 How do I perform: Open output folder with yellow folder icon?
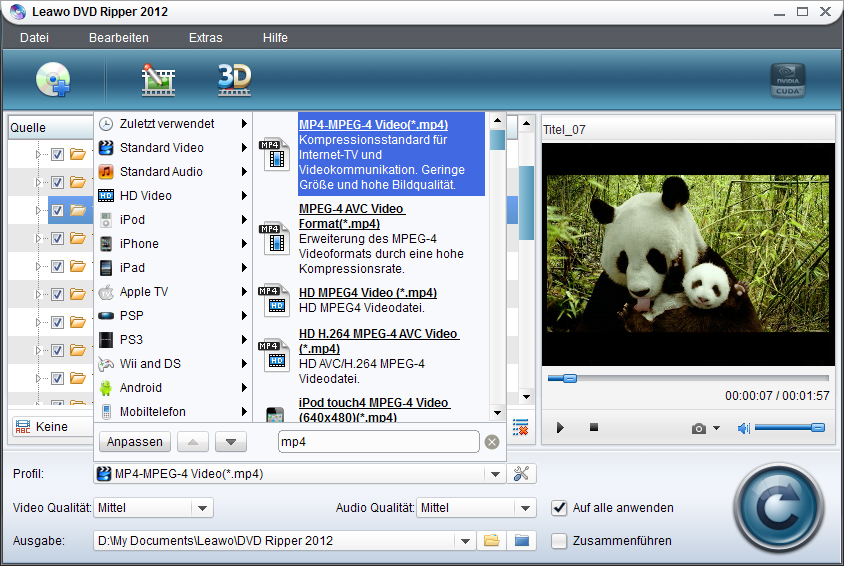pos(491,541)
